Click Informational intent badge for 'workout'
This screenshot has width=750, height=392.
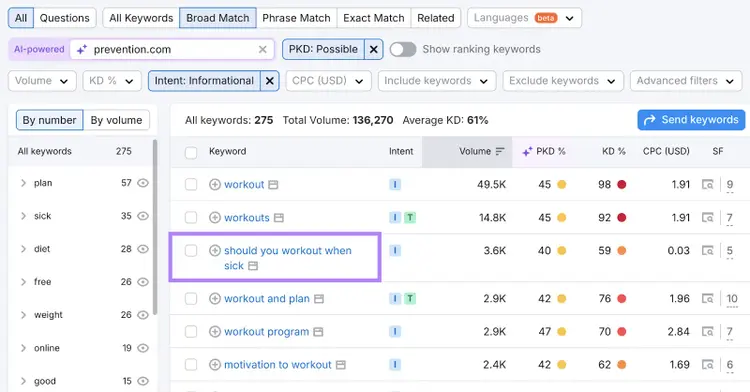395,185
